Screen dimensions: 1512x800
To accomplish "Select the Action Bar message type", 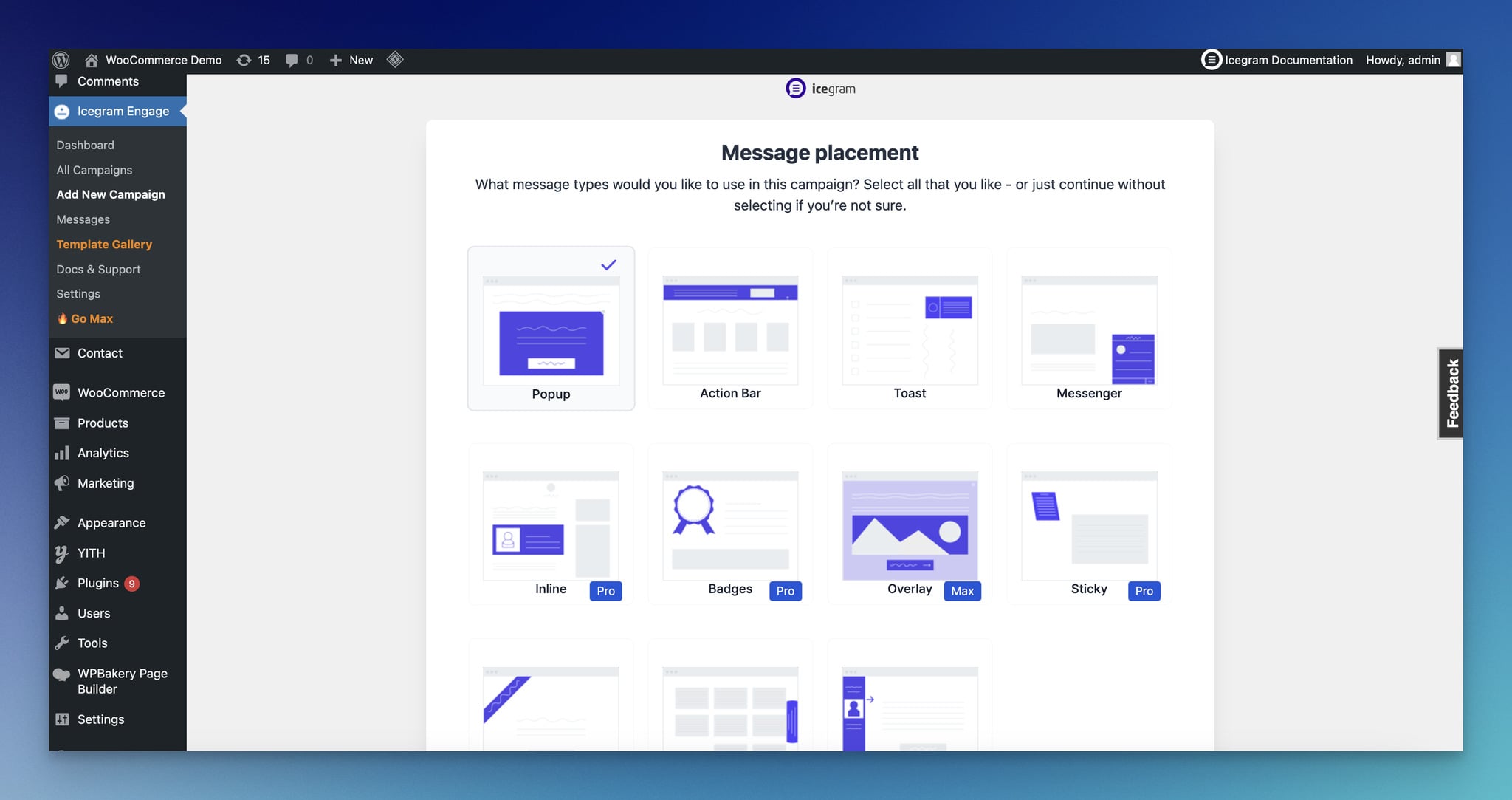I will pos(730,329).
